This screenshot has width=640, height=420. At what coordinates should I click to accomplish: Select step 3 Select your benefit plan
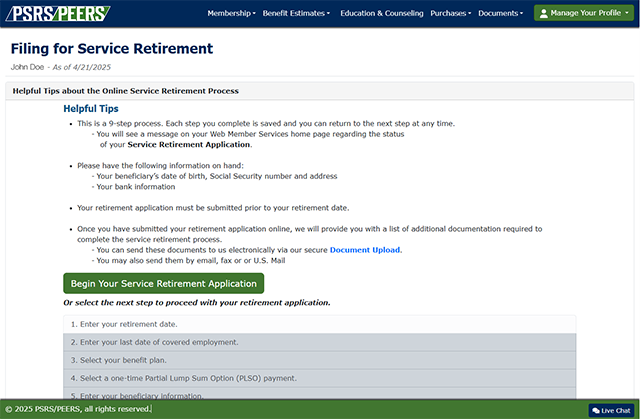click(x=320, y=360)
